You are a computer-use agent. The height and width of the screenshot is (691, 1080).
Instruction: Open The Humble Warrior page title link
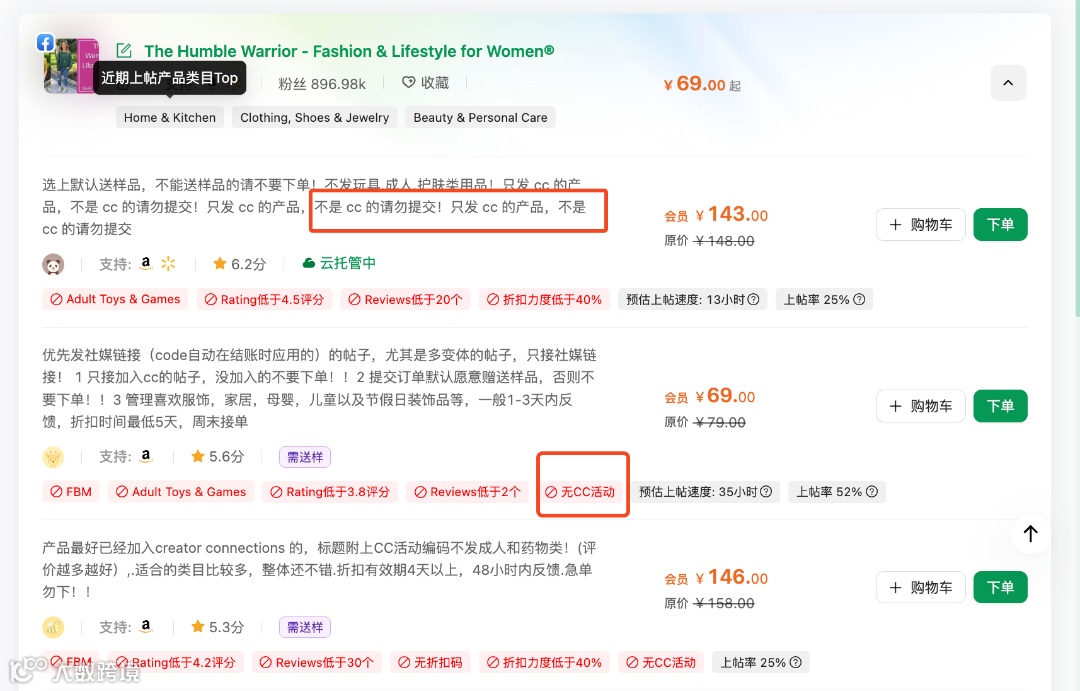tap(349, 51)
